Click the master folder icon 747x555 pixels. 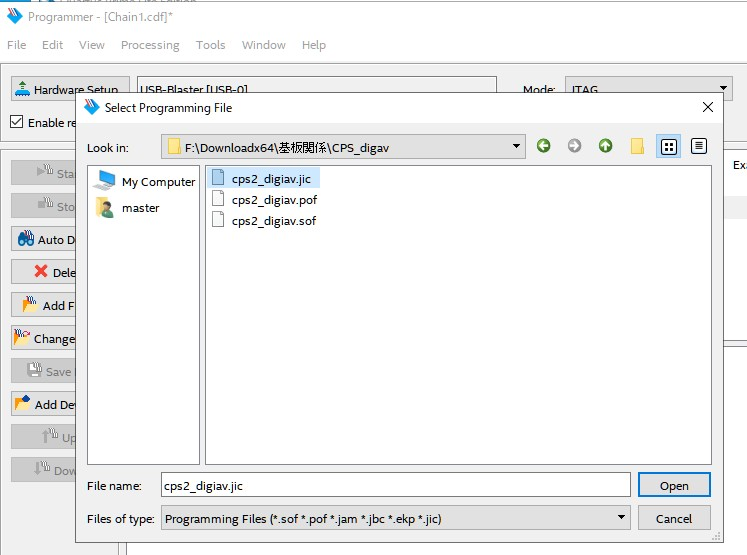click(x=104, y=207)
